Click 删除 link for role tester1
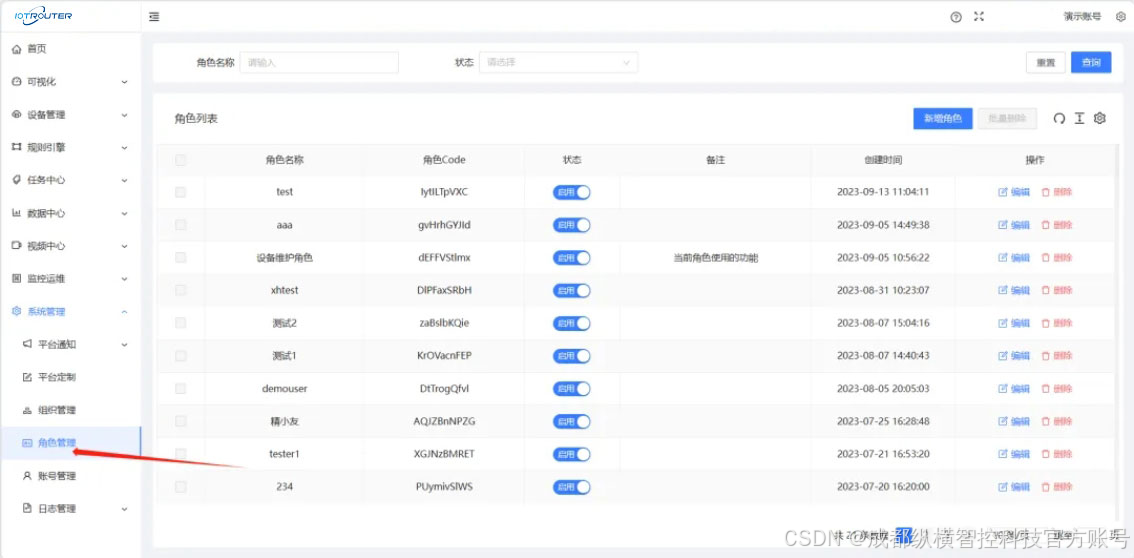 pos(1063,454)
